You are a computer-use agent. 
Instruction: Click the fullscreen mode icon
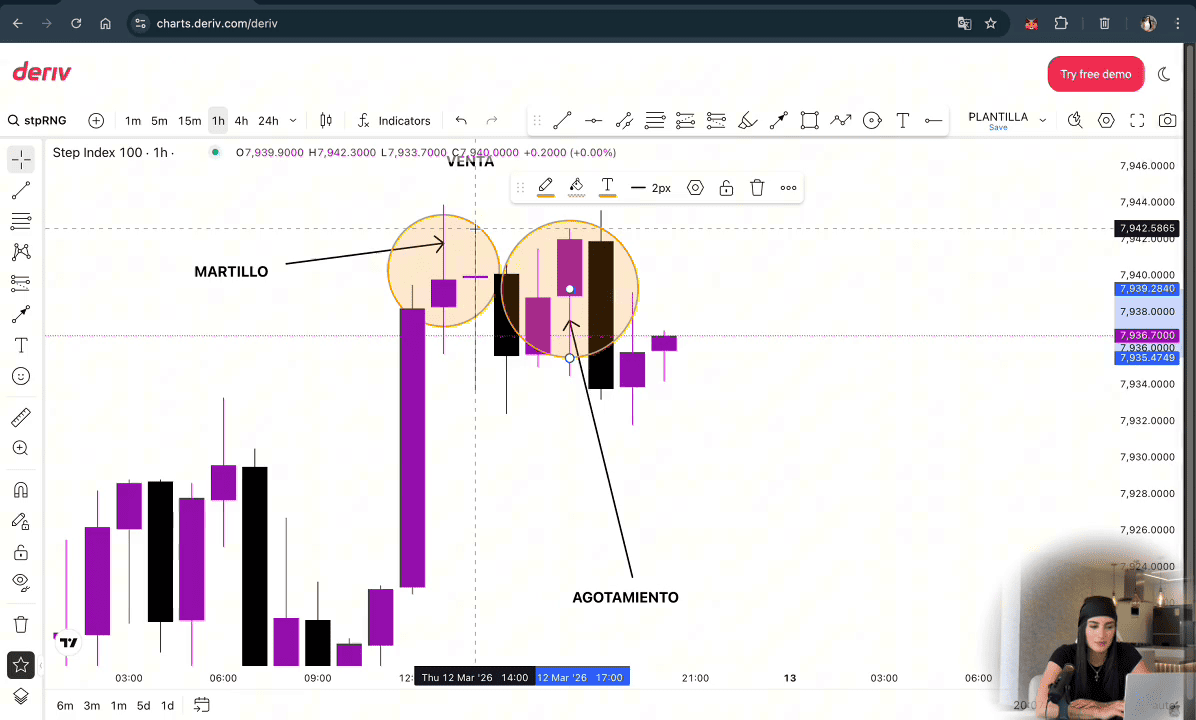click(x=1136, y=120)
